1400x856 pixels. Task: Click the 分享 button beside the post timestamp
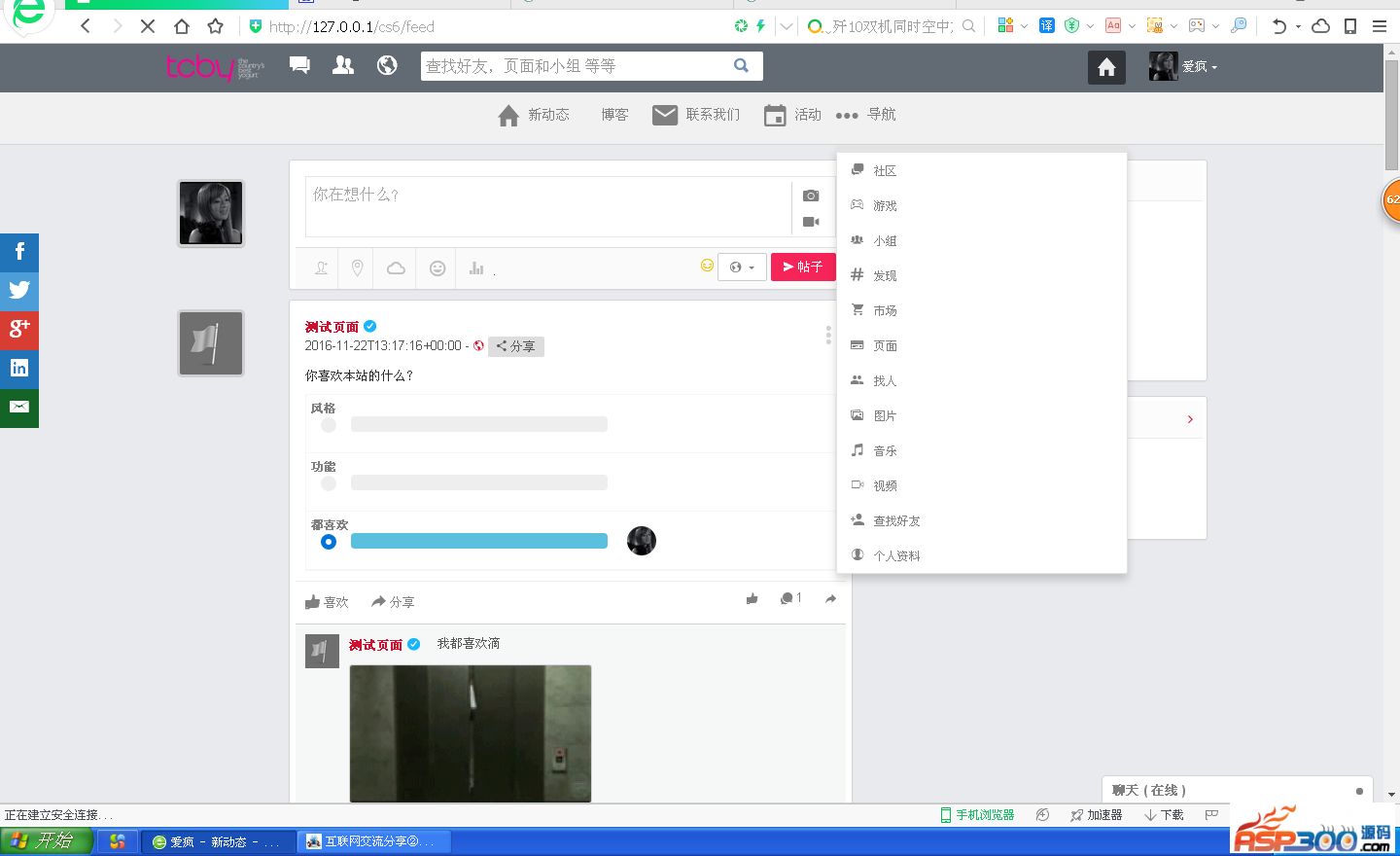click(515, 346)
